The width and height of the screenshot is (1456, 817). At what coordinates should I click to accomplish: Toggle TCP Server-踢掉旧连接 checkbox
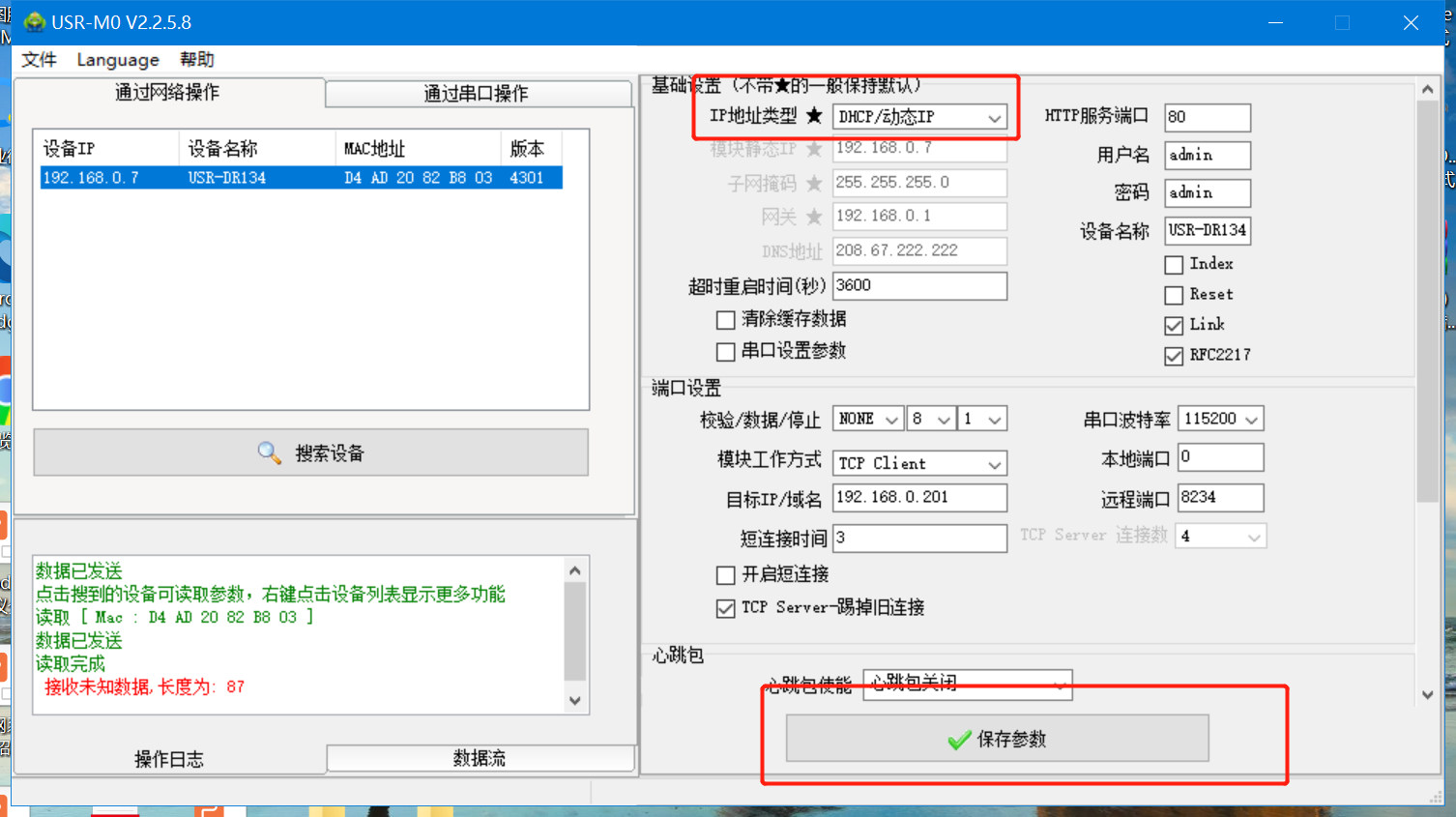(726, 608)
